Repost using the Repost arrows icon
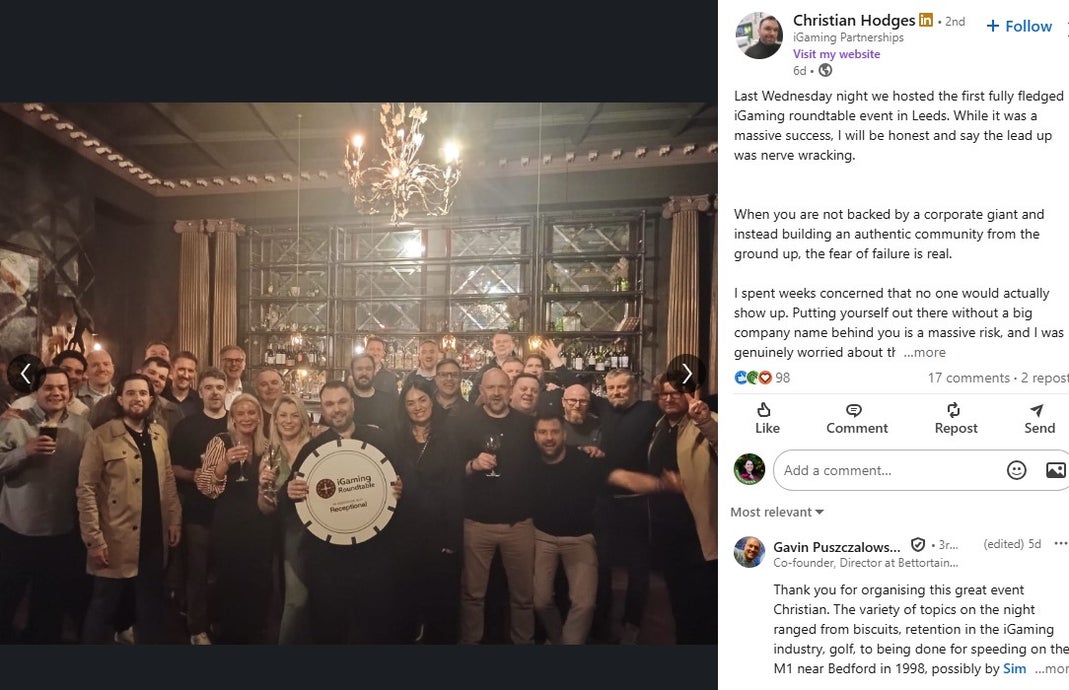This screenshot has height=690, width=1069. [953, 410]
